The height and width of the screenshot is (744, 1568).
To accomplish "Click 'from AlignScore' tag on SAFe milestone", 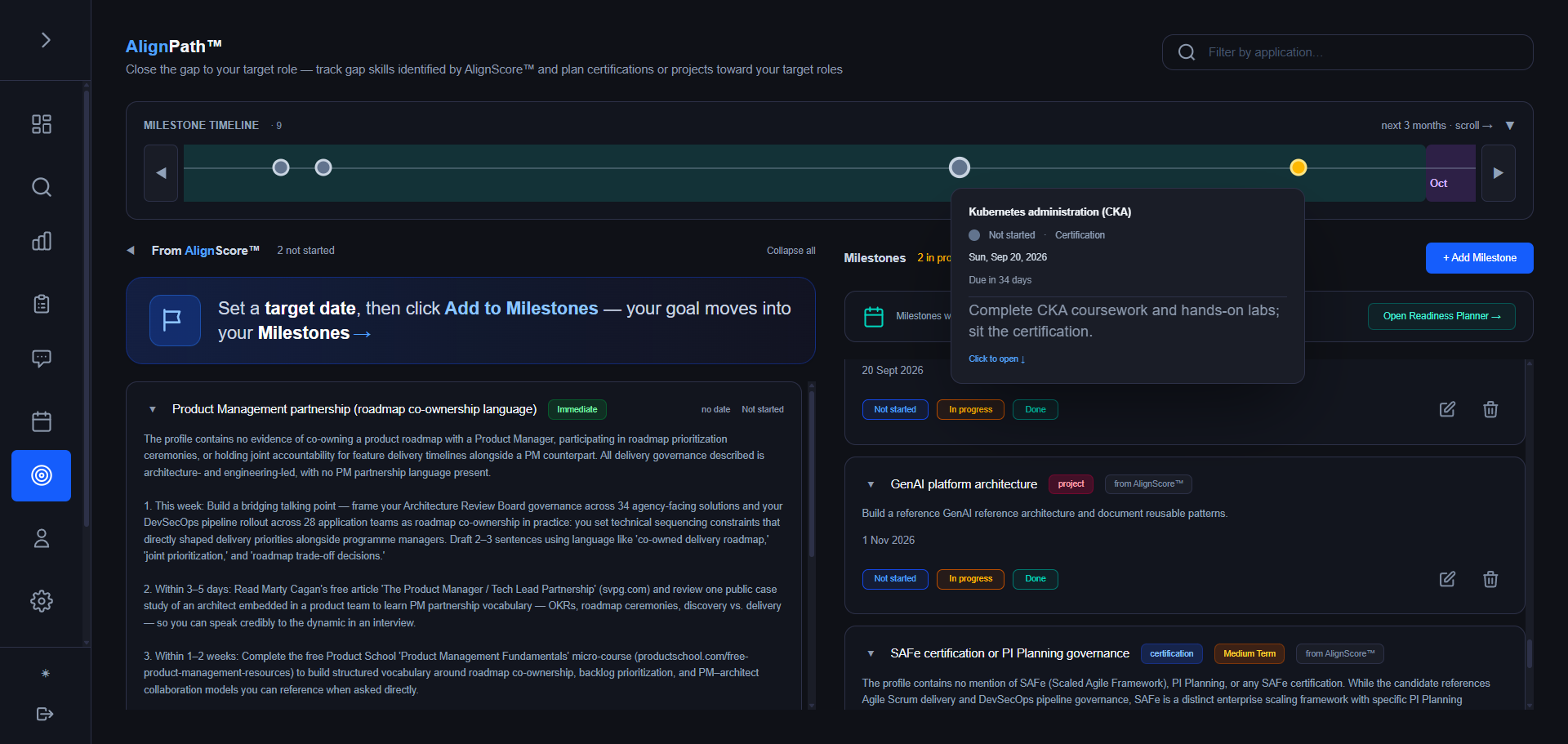I will (1339, 653).
